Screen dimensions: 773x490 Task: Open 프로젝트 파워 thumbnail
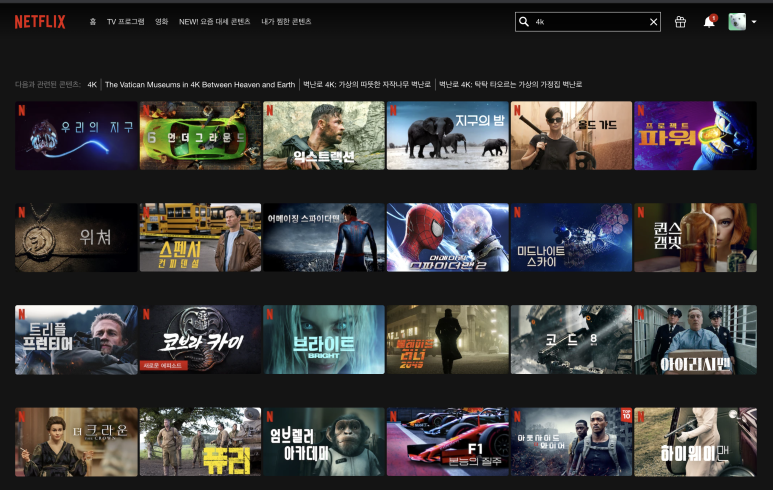coord(695,136)
